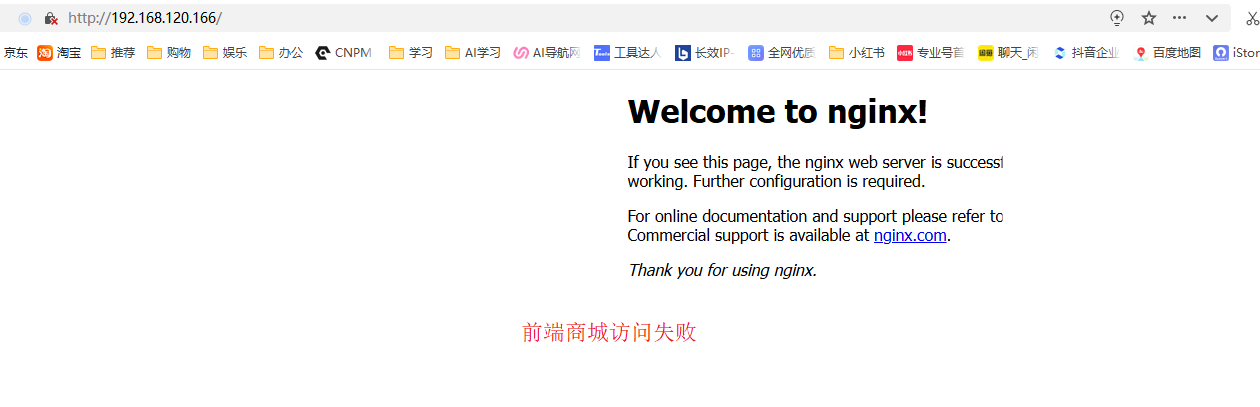Click the nginx.com link
1260x407 pixels.
(910, 236)
